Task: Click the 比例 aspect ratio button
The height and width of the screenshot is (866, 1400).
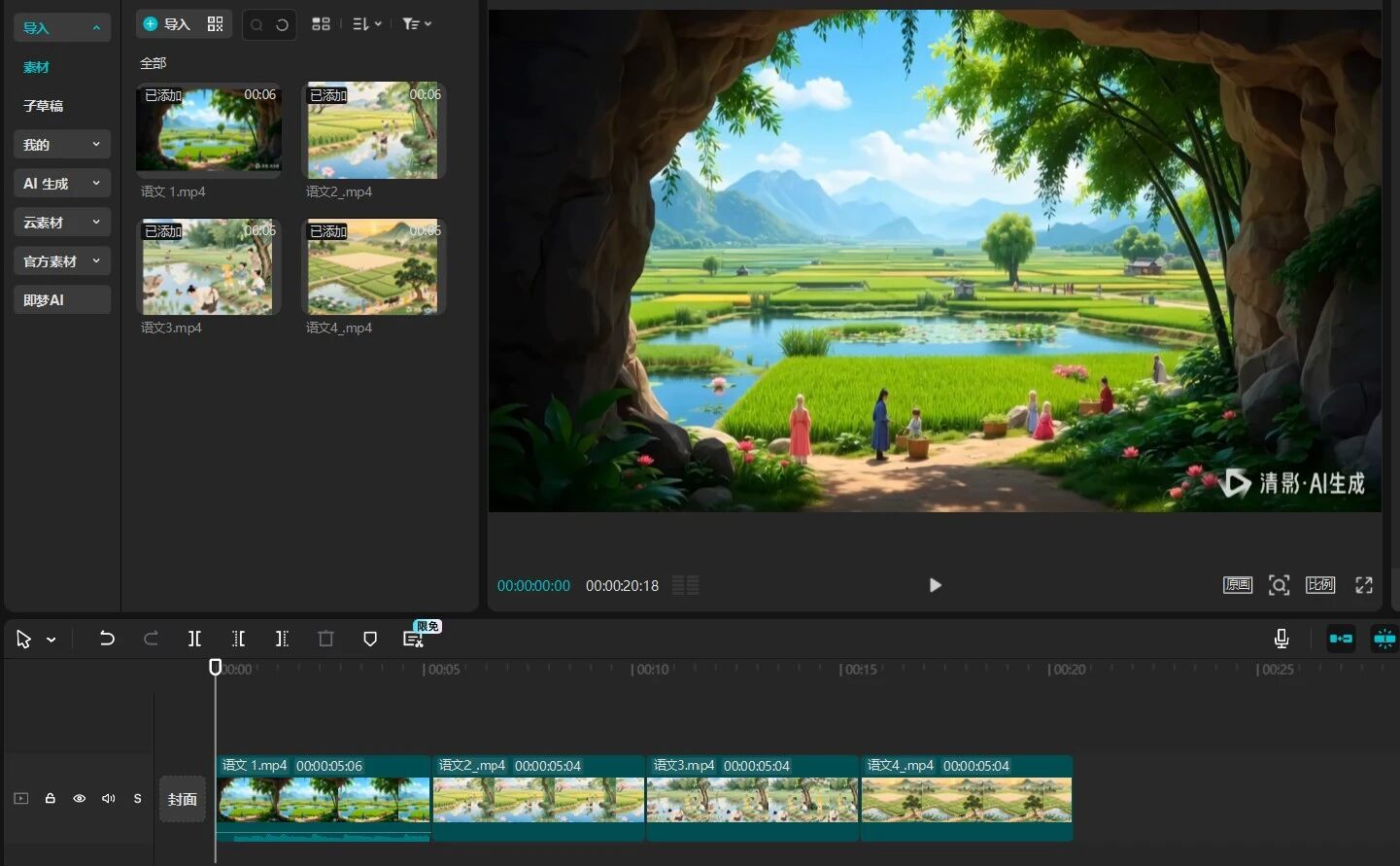Action: click(x=1320, y=585)
